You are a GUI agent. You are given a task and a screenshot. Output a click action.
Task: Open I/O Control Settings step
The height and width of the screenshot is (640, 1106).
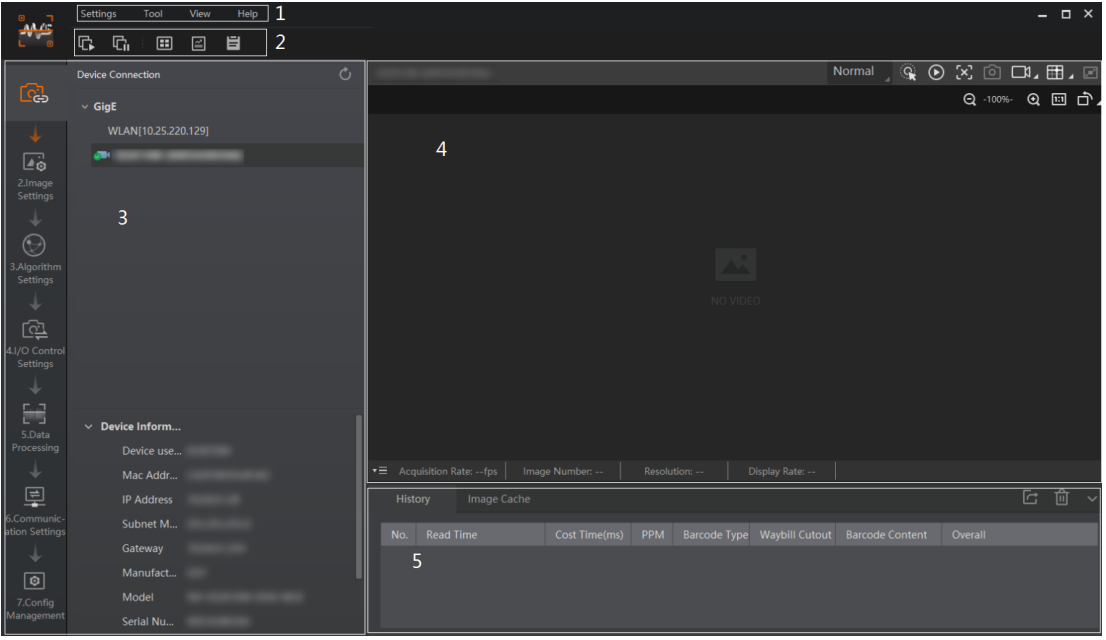click(35, 344)
